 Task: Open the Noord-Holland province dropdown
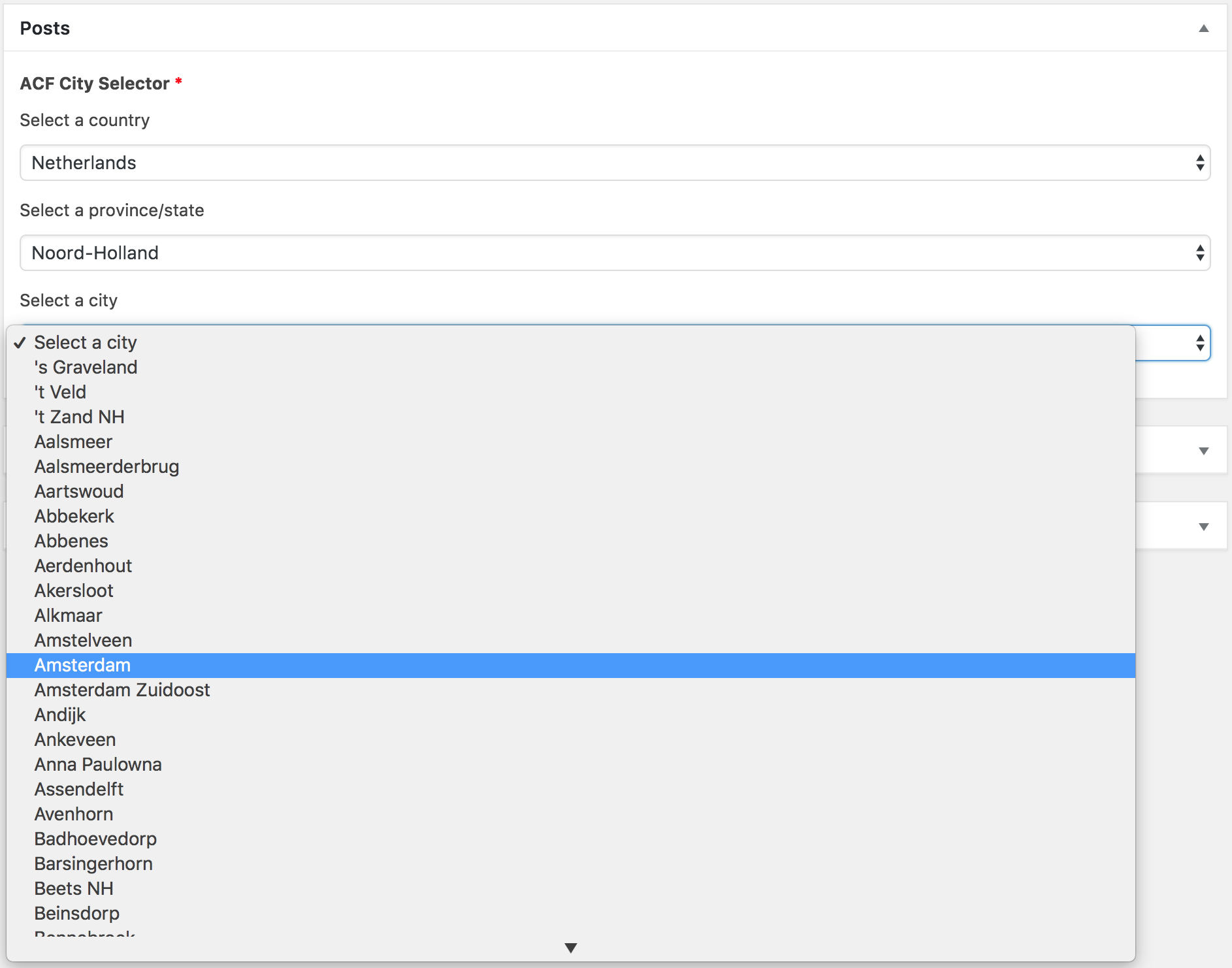(x=615, y=253)
